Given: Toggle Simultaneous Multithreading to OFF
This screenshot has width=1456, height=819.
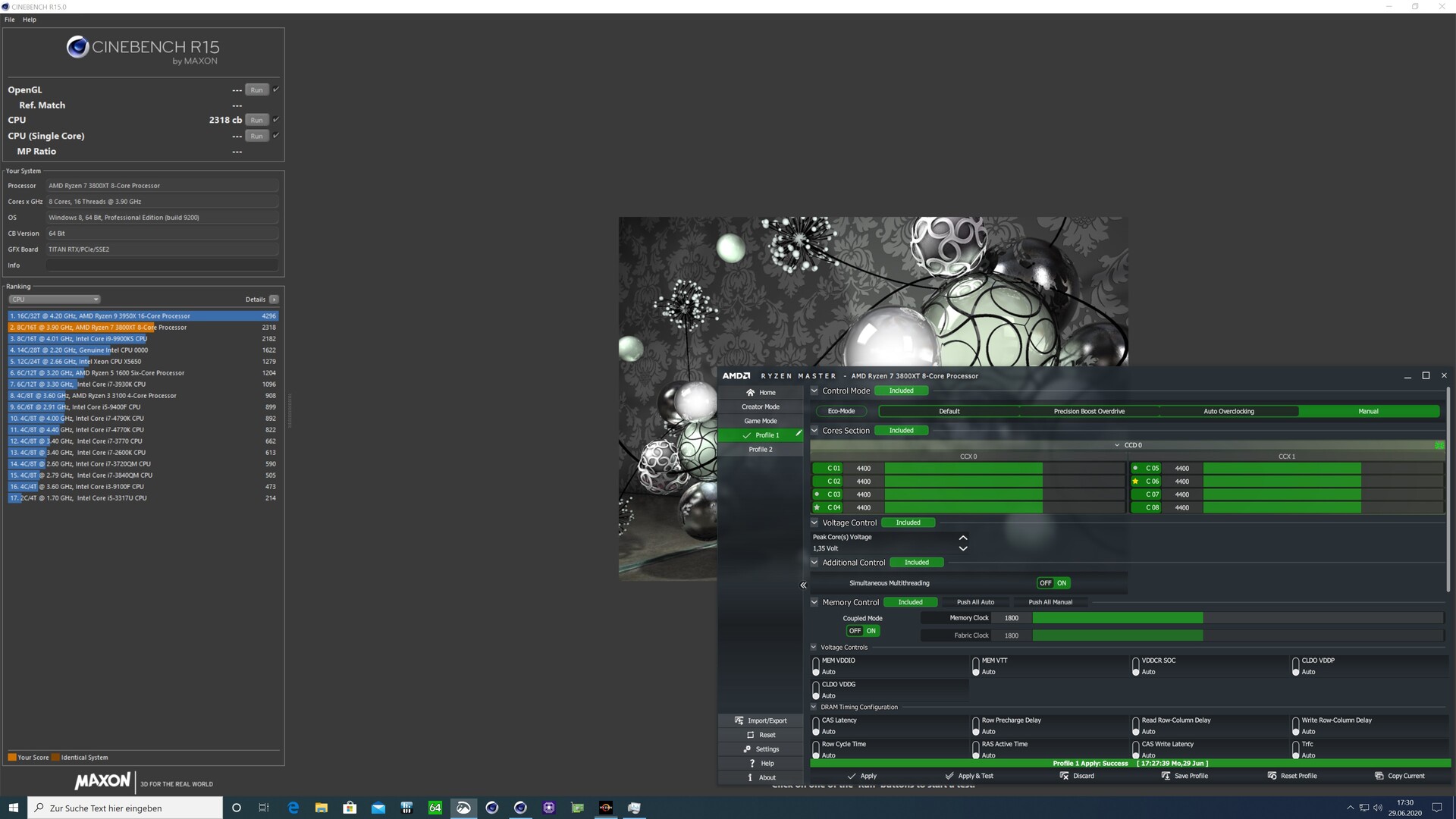Looking at the screenshot, I should click(1045, 582).
